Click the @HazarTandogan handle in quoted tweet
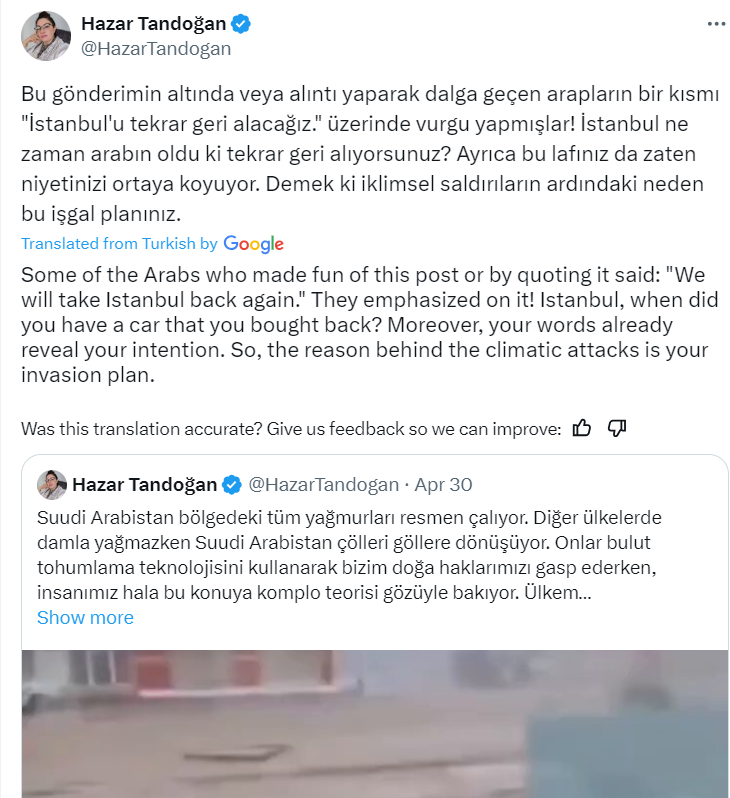Screen dimensions: 730x798 323,484
